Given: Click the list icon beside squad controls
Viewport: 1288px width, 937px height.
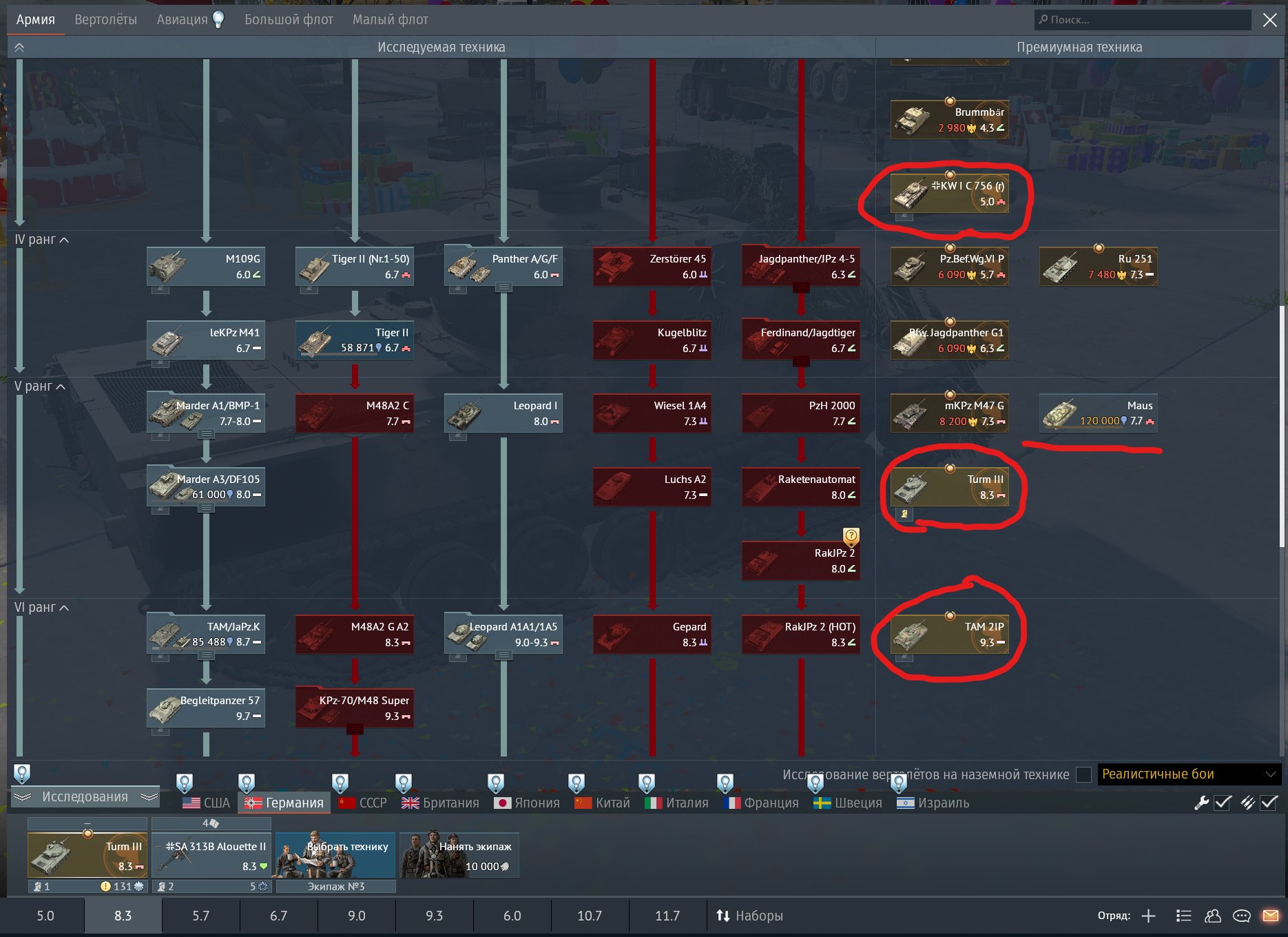Looking at the screenshot, I should (x=1183, y=916).
